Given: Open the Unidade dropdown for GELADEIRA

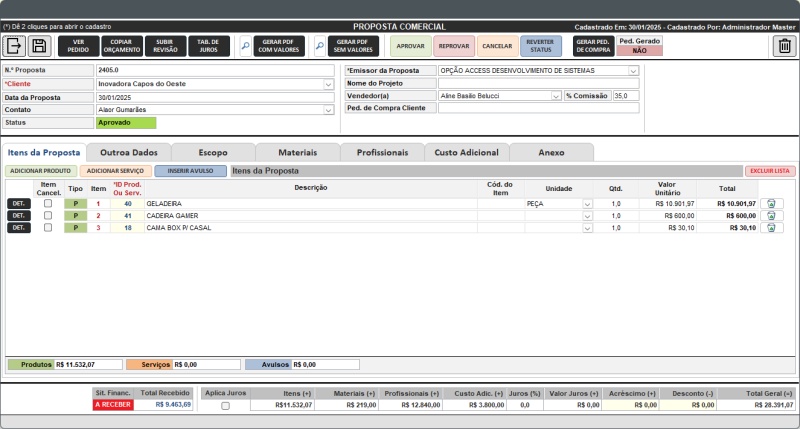Looking at the screenshot, I should tap(587, 203).
